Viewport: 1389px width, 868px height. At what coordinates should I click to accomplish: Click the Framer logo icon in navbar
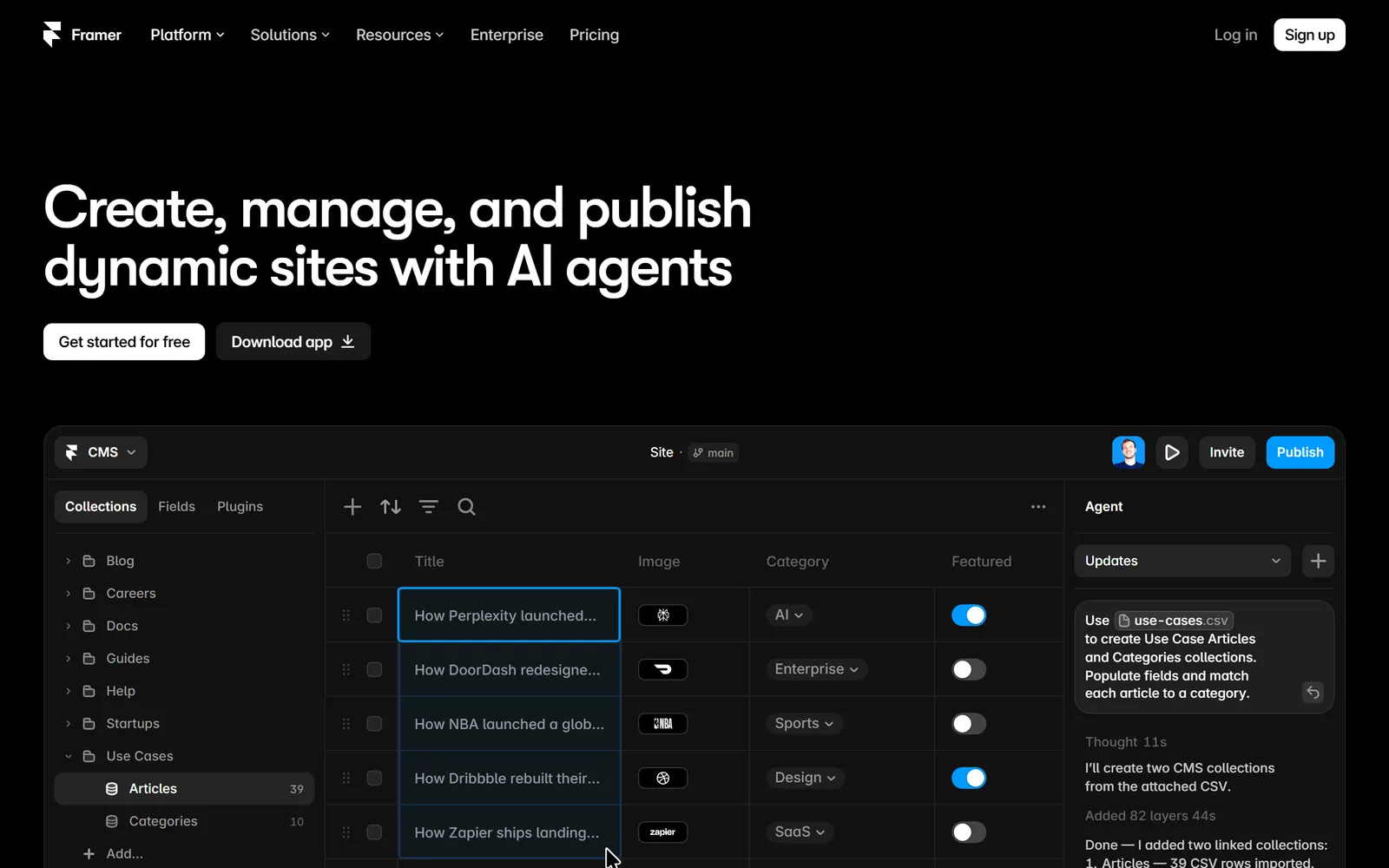pos(52,35)
